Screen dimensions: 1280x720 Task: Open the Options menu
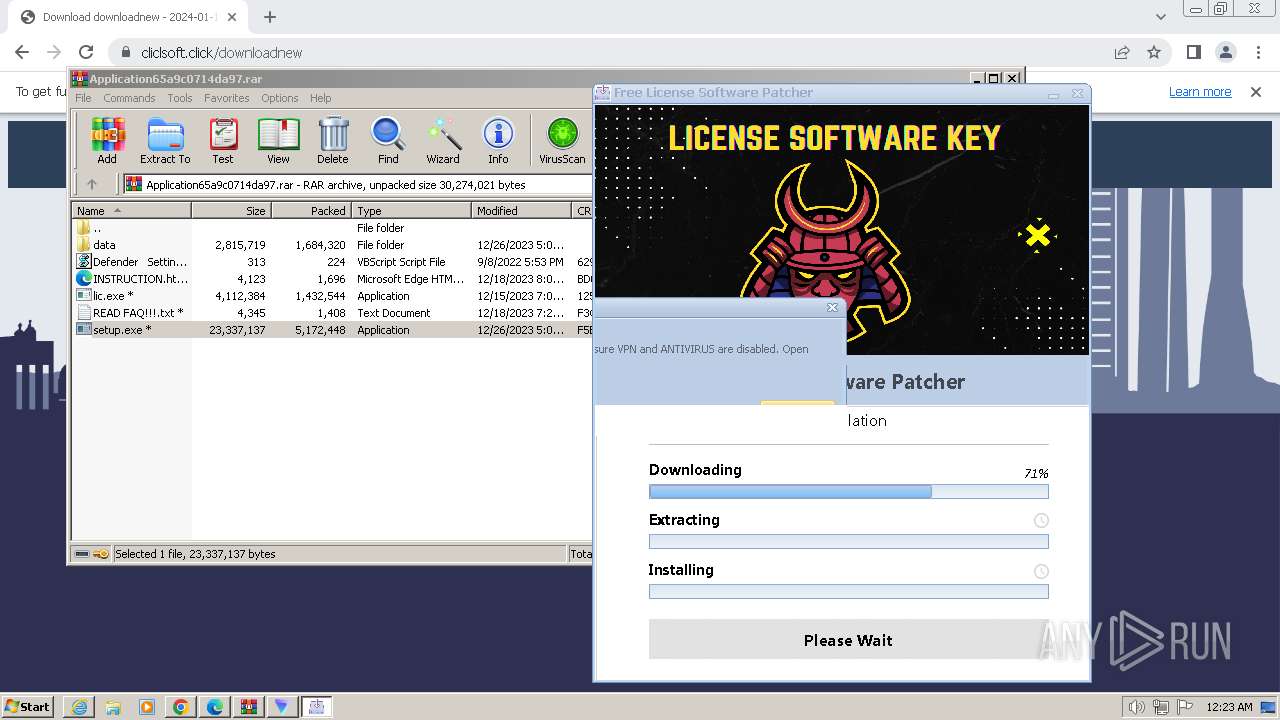[280, 98]
